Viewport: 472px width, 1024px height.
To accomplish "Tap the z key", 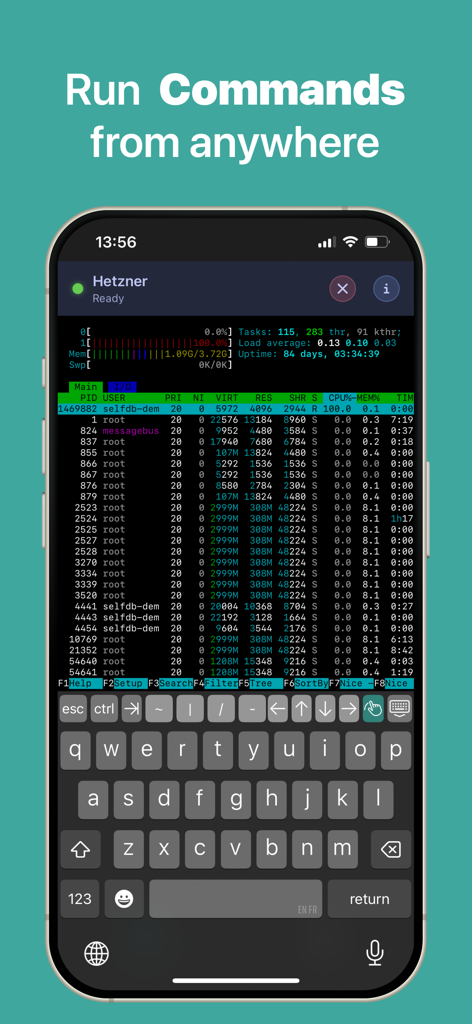I will (129, 849).
